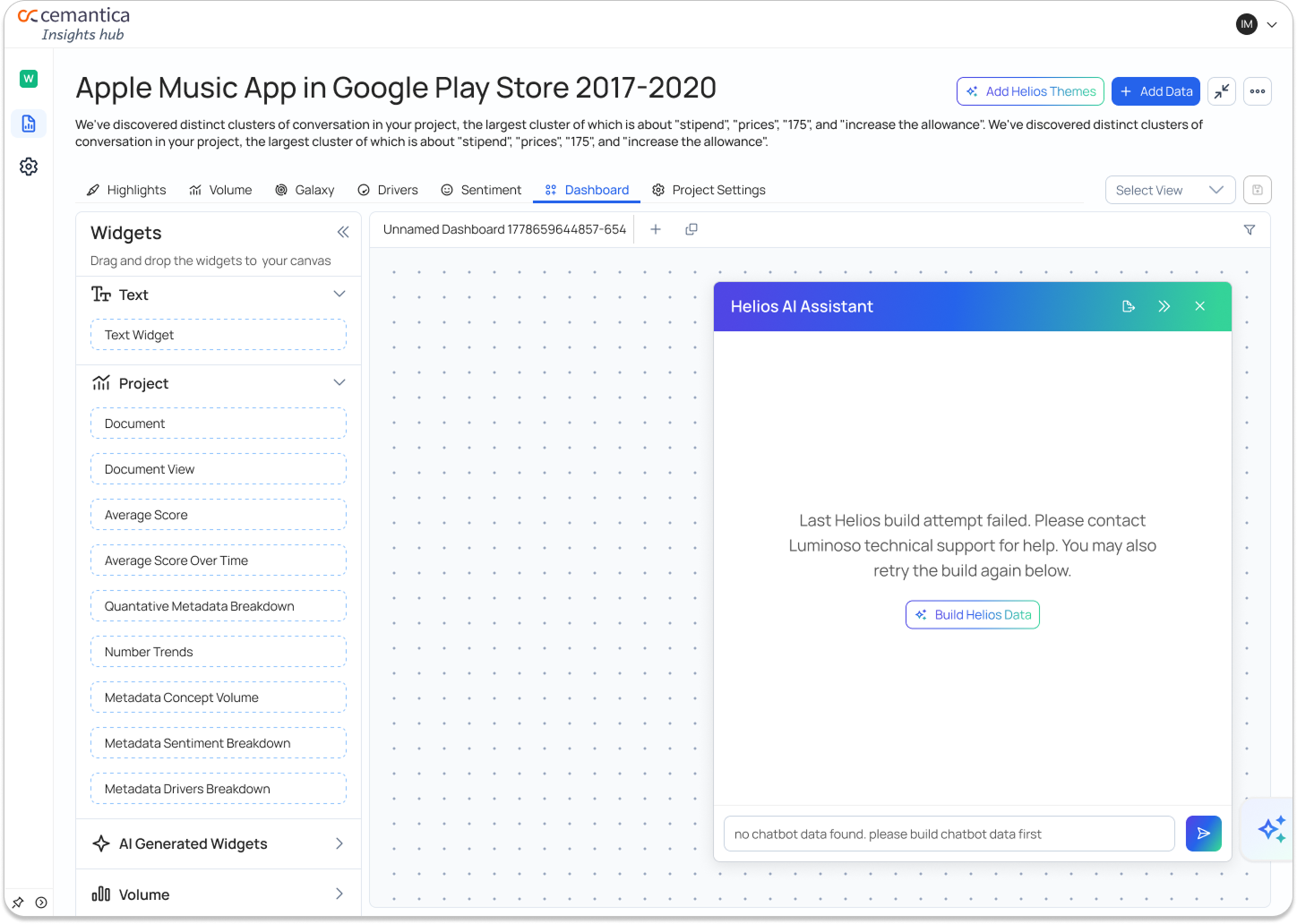Click the duplicate dashboard icon
Viewport: 1297px width, 924px height.
pyautogui.click(x=691, y=229)
